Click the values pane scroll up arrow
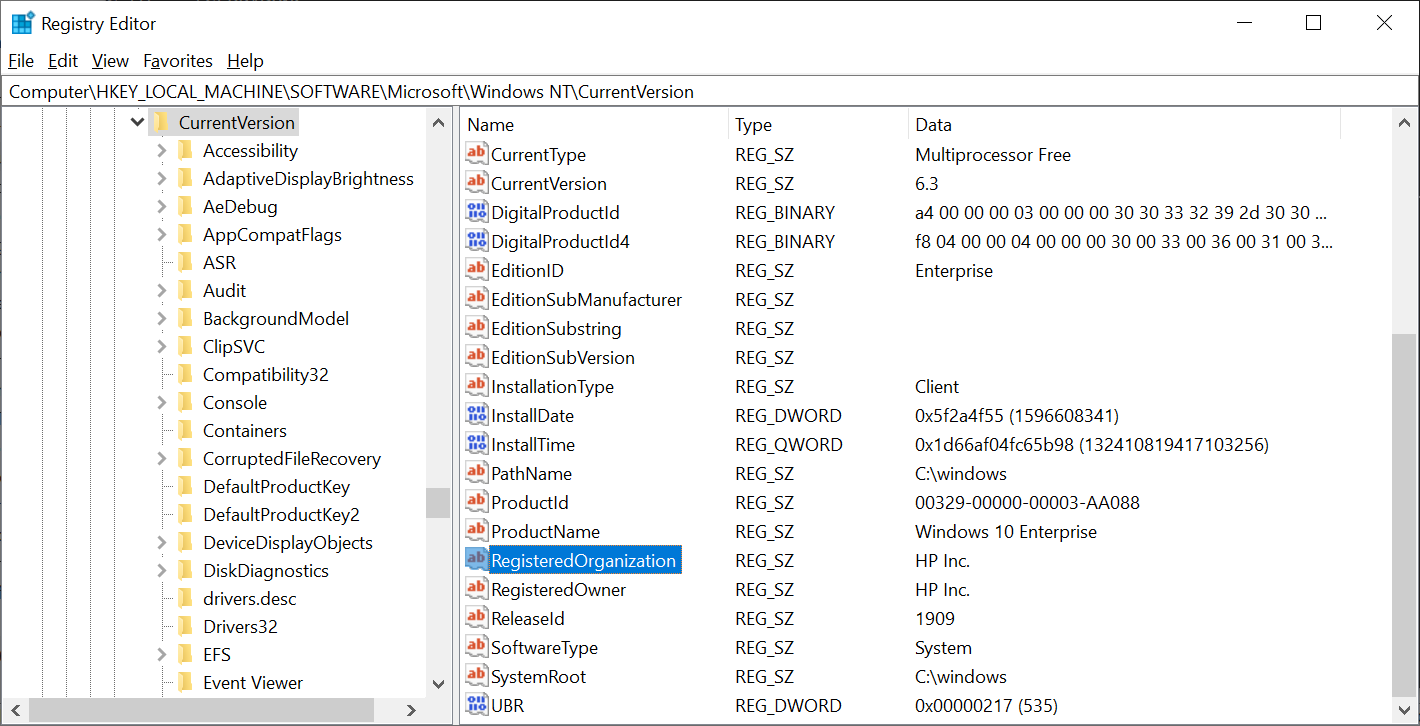This screenshot has height=726, width=1420. coord(1404,122)
